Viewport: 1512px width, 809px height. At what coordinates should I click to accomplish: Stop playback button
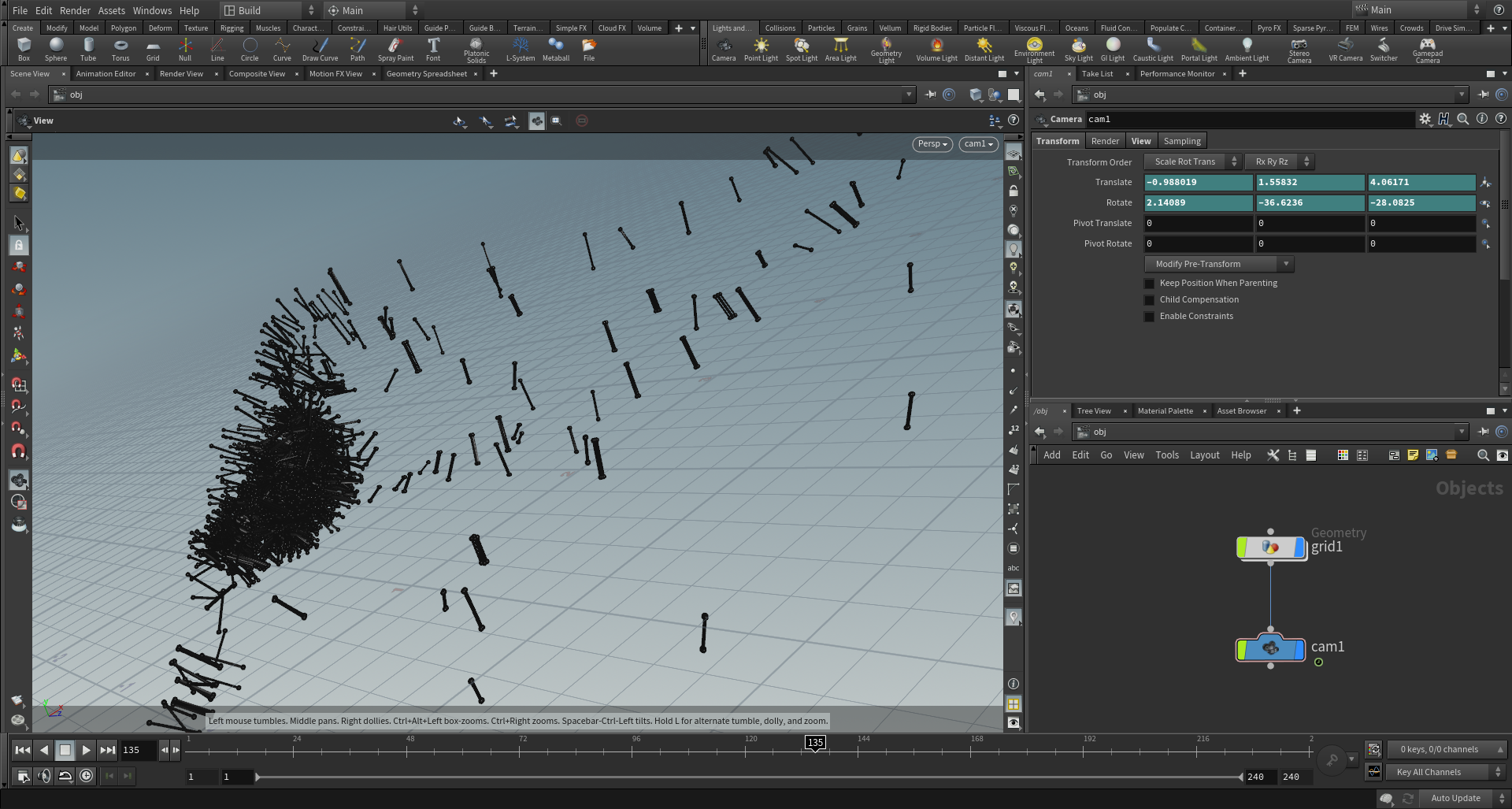pos(65,750)
